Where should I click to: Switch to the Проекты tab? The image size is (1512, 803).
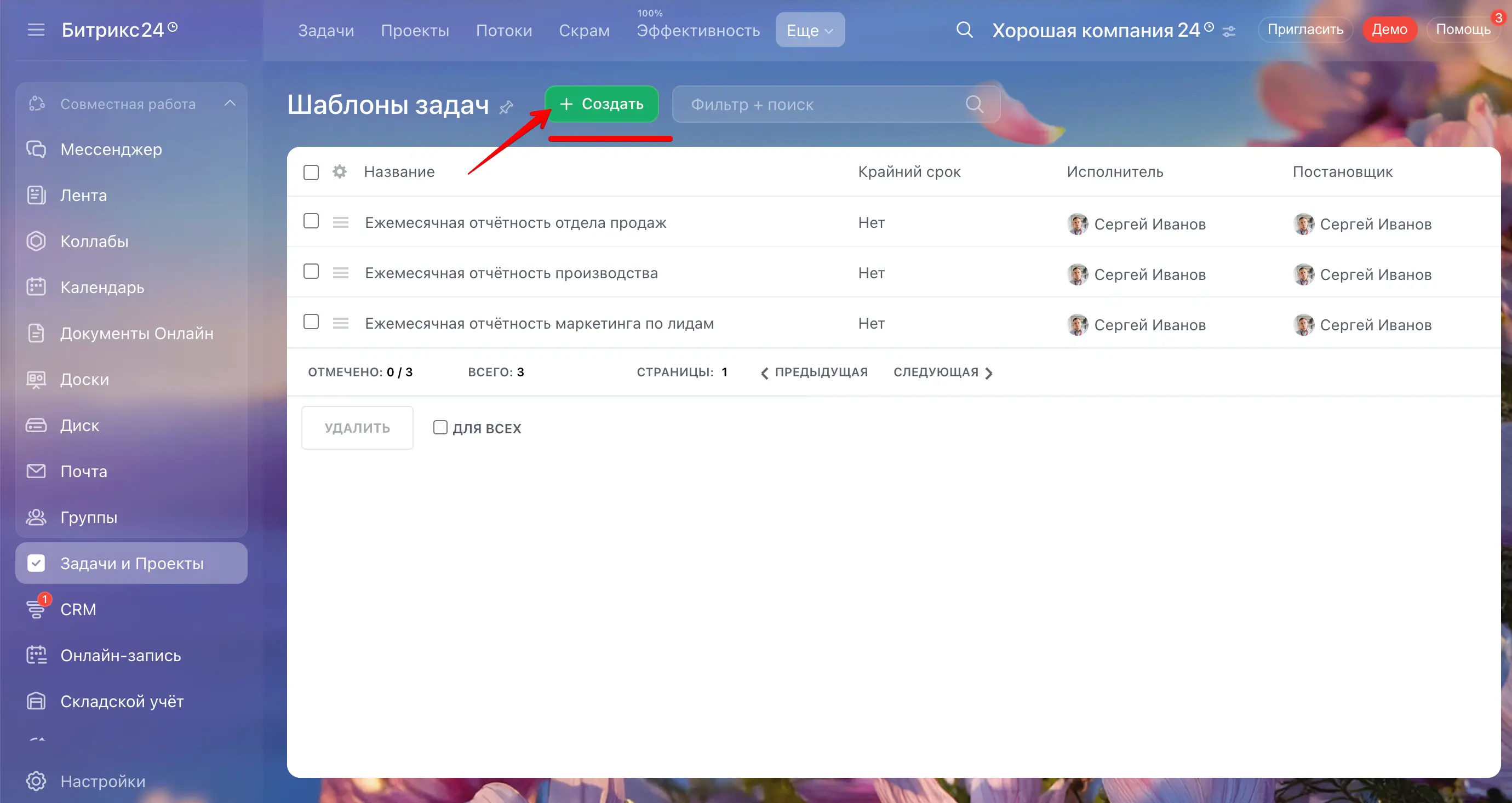tap(414, 31)
